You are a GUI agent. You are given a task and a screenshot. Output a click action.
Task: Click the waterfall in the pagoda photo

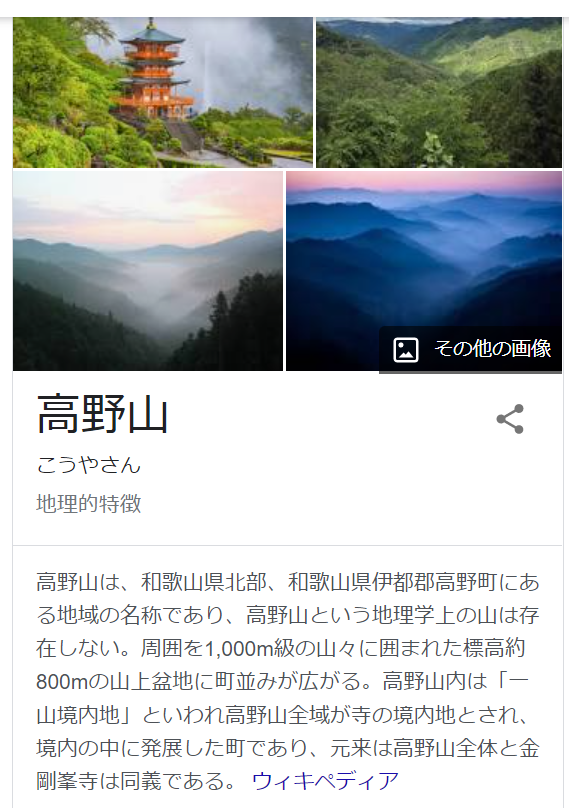tap(207, 77)
